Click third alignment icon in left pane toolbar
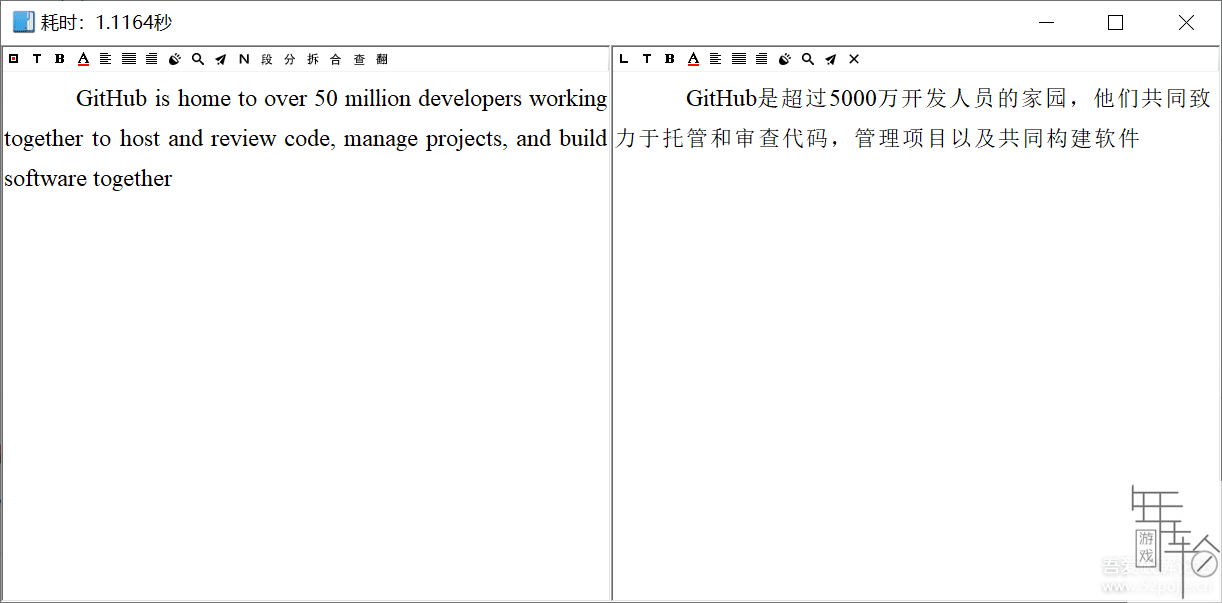The width and height of the screenshot is (1222, 603). tap(152, 59)
